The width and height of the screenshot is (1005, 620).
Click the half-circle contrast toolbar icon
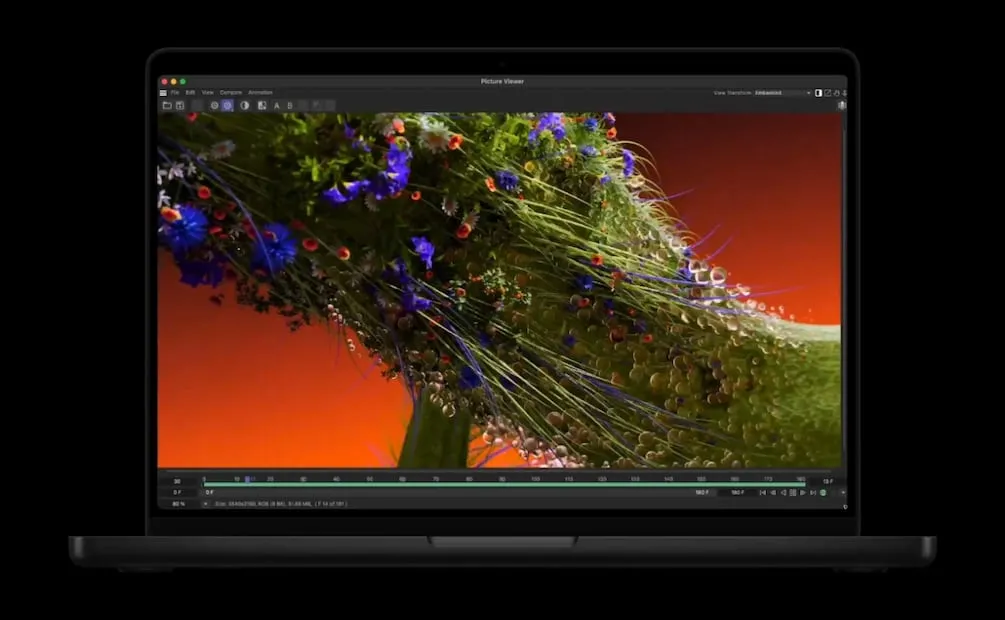click(x=245, y=105)
